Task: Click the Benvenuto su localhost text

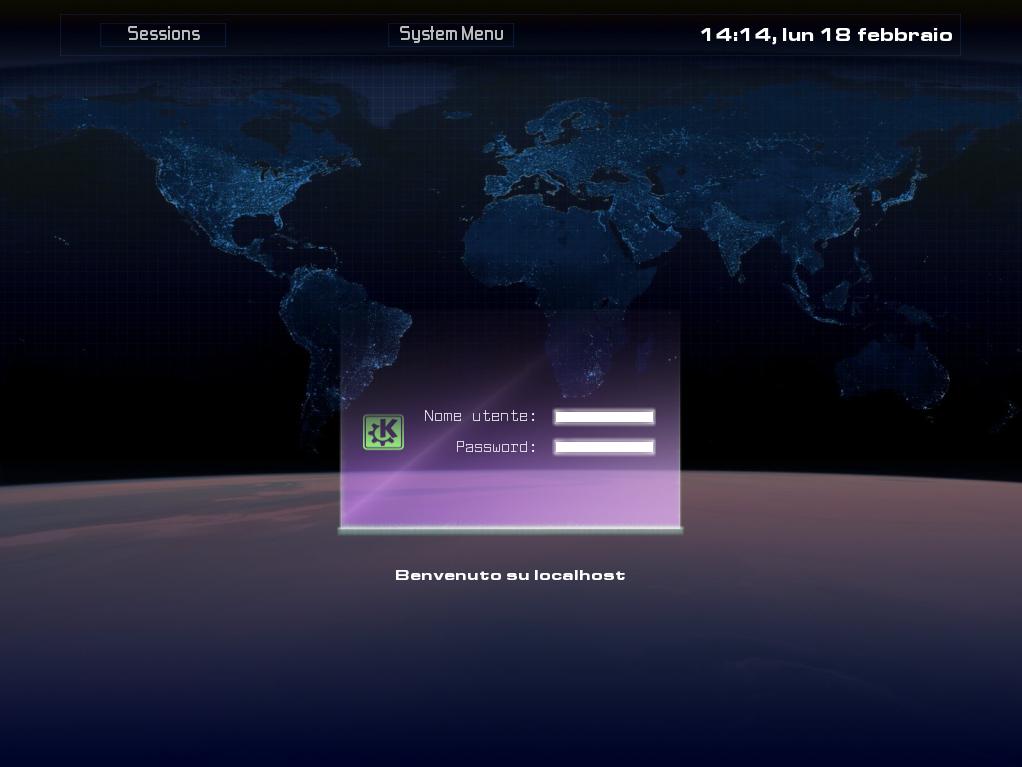Action: 510,575
